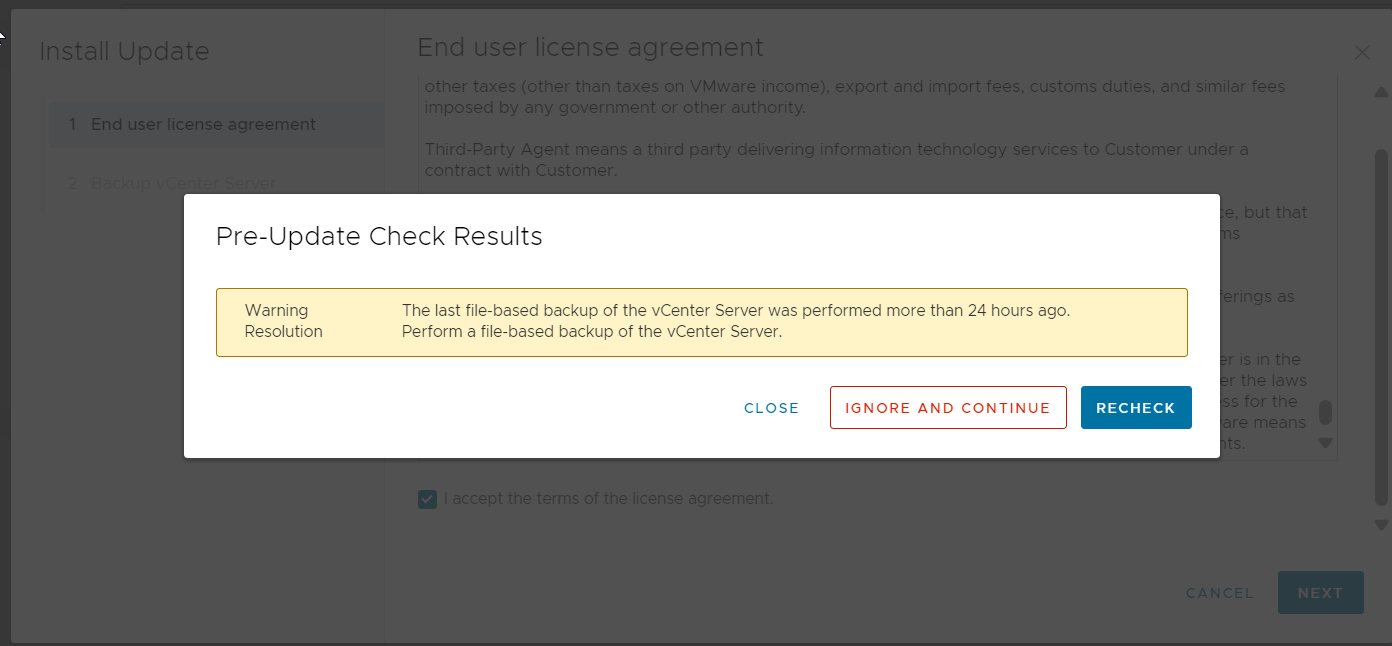Cancel the Install Update wizard

[1219, 593]
